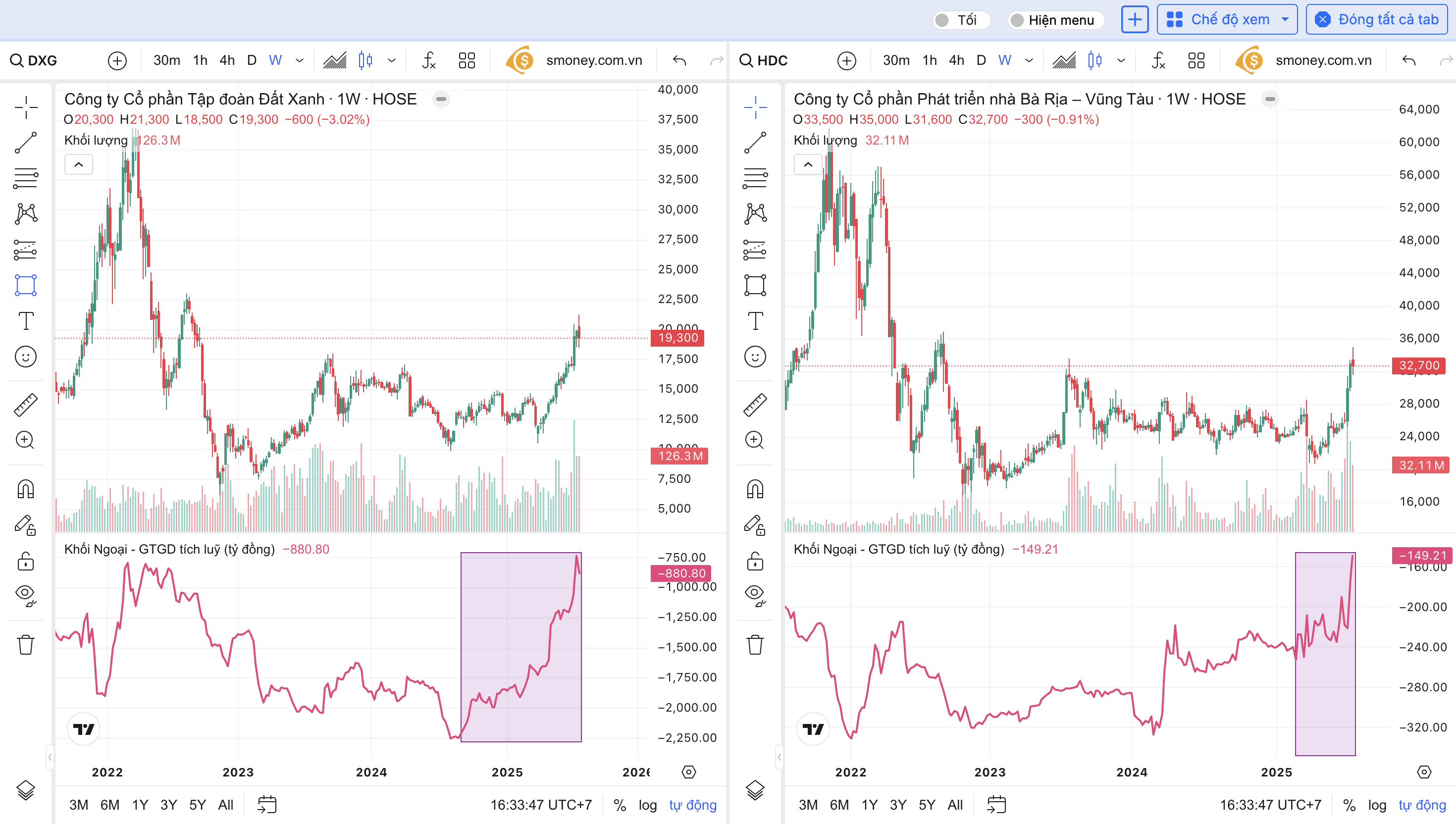This screenshot has width=1456, height=824.
Task: Switch DXG chart to 4h timeframe
Action: point(227,60)
